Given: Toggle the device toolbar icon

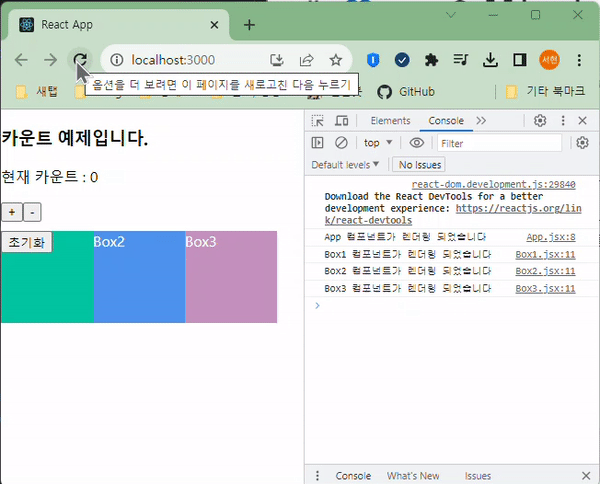Looking at the screenshot, I should (x=341, y=121).
